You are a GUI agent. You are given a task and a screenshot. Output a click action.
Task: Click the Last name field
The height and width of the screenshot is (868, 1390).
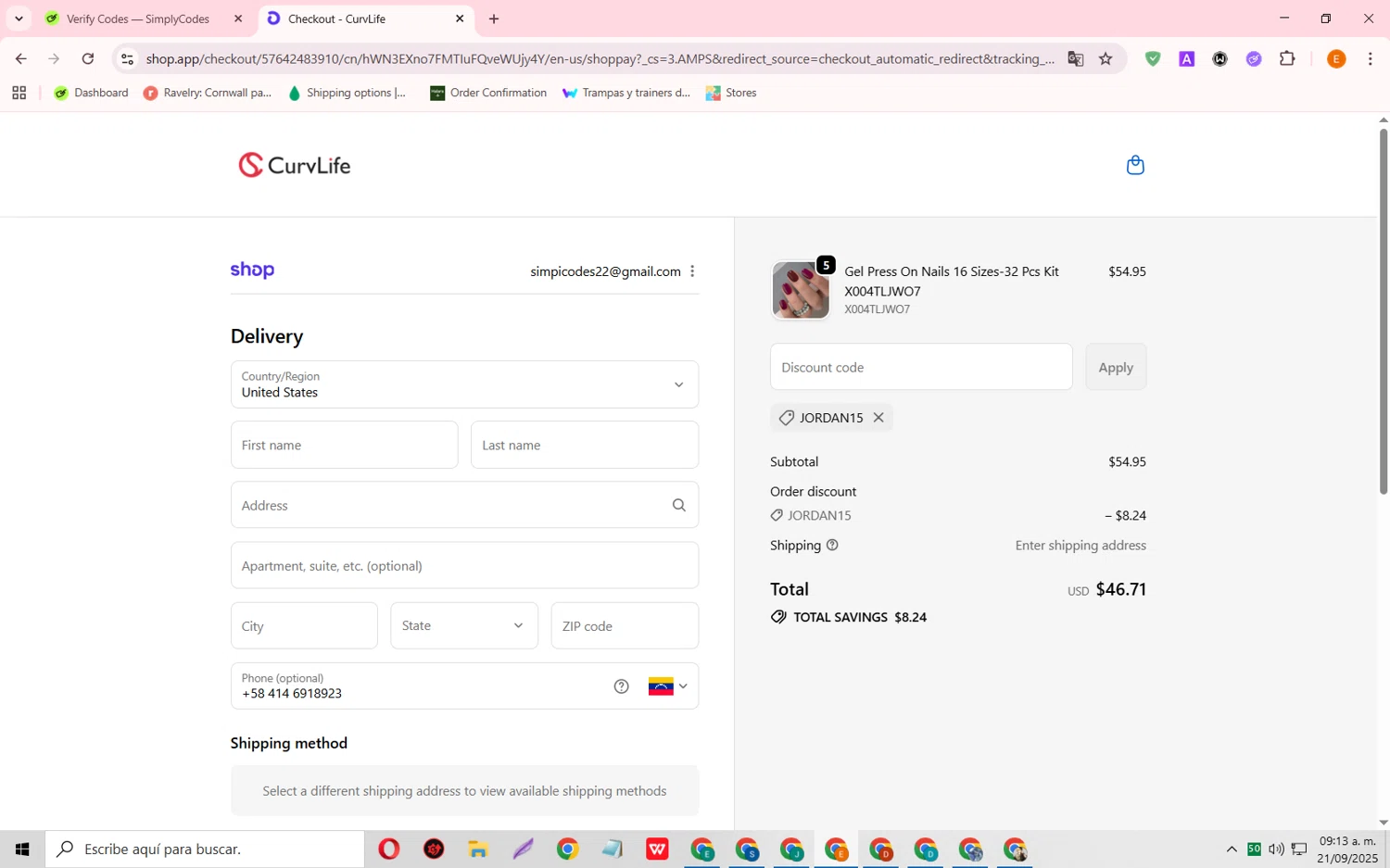pos(585,445)
